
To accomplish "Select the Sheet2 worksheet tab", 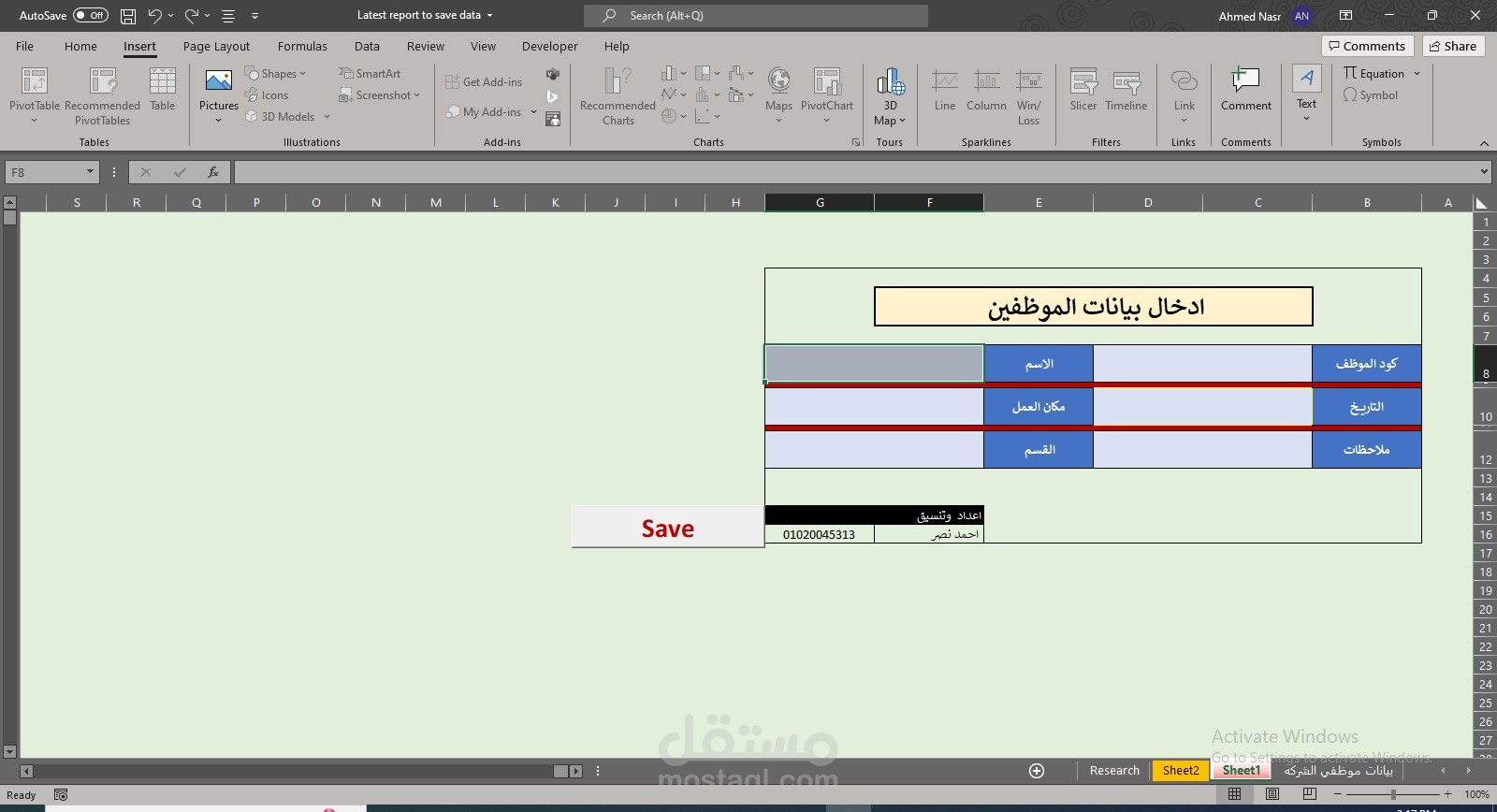I will [x=1181, y=771].
